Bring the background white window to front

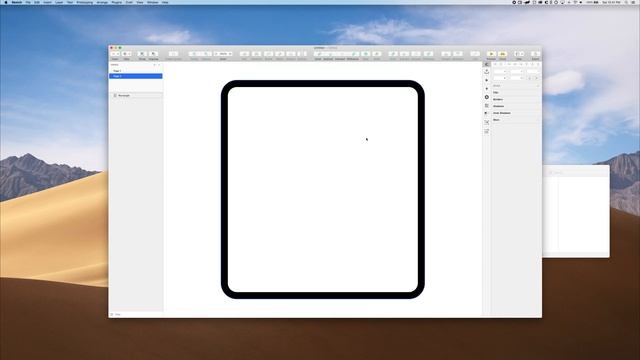(x=576, y=212)
